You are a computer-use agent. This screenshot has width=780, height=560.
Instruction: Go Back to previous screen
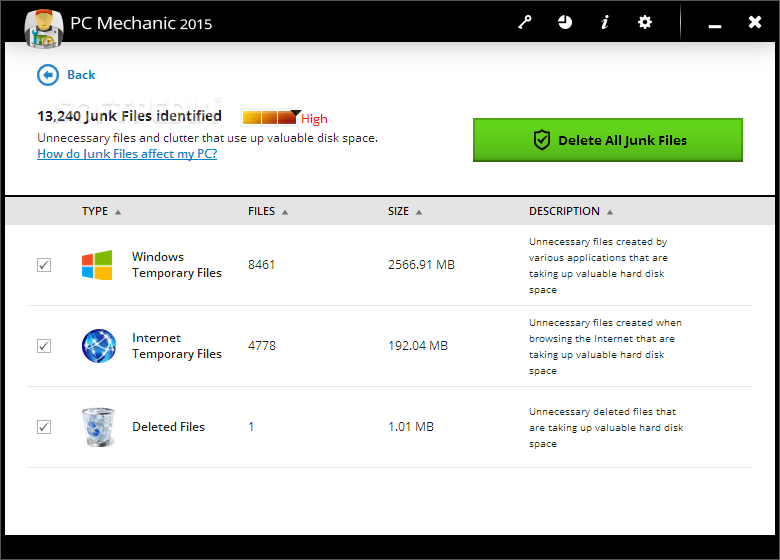81,75
